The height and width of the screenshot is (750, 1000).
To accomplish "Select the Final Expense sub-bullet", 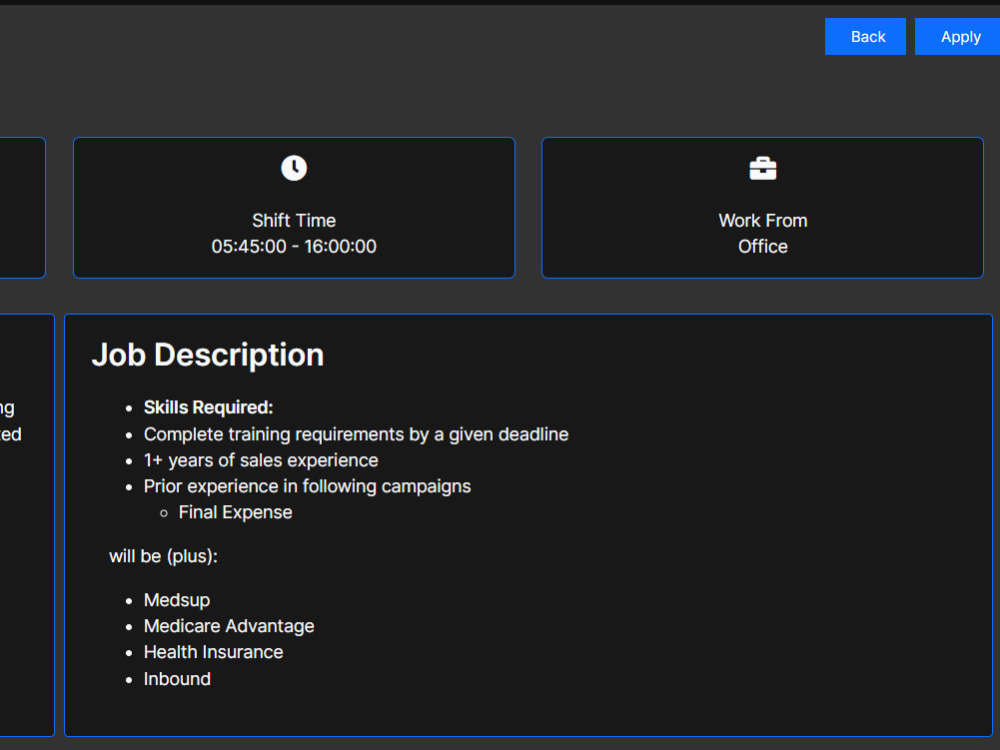I will click(x=235, y=513).
